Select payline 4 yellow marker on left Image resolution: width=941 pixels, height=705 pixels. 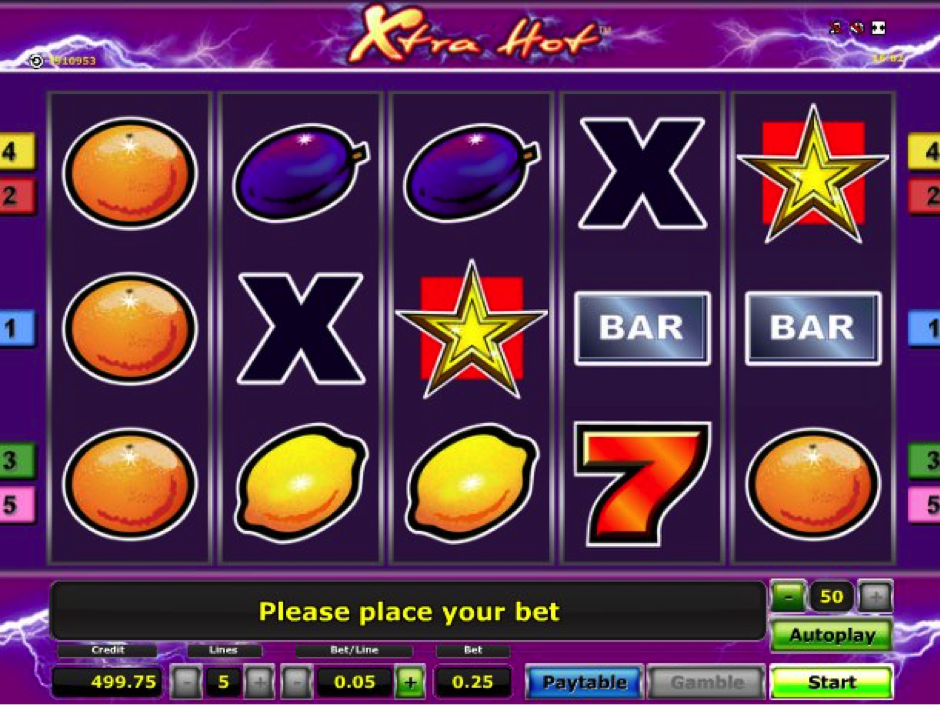pos(16,151)
